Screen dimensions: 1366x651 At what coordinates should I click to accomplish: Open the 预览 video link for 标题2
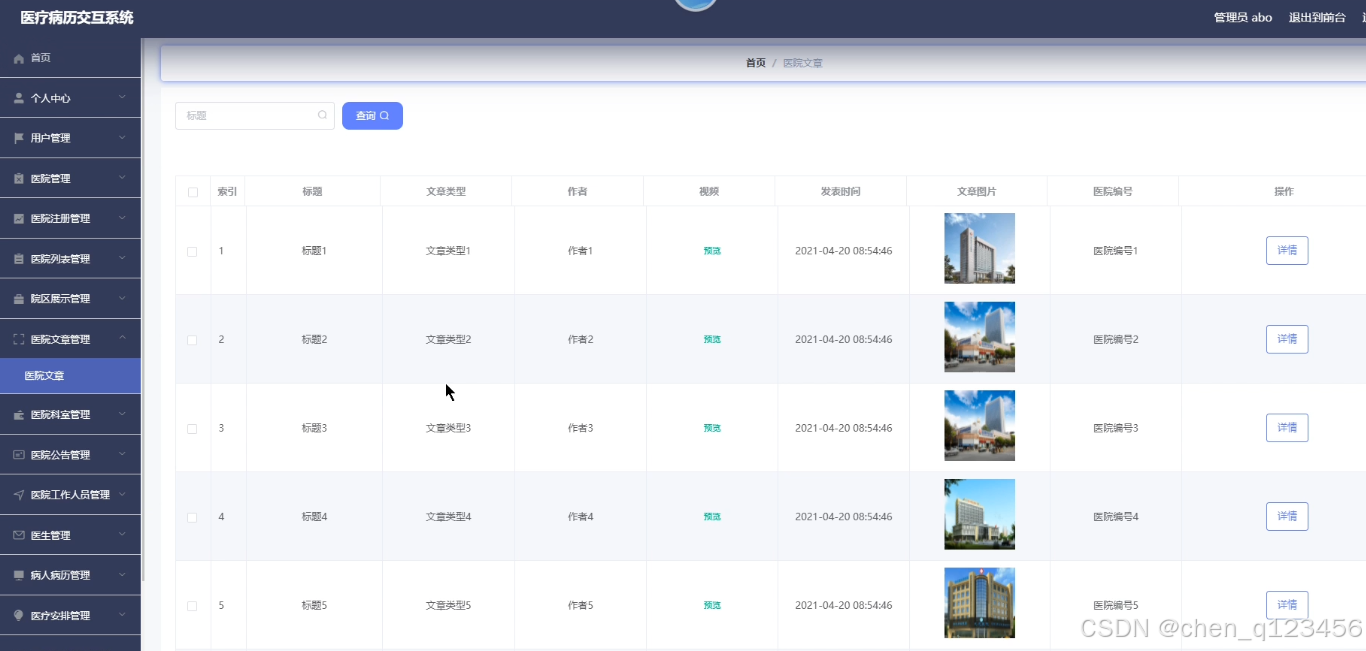711,339
